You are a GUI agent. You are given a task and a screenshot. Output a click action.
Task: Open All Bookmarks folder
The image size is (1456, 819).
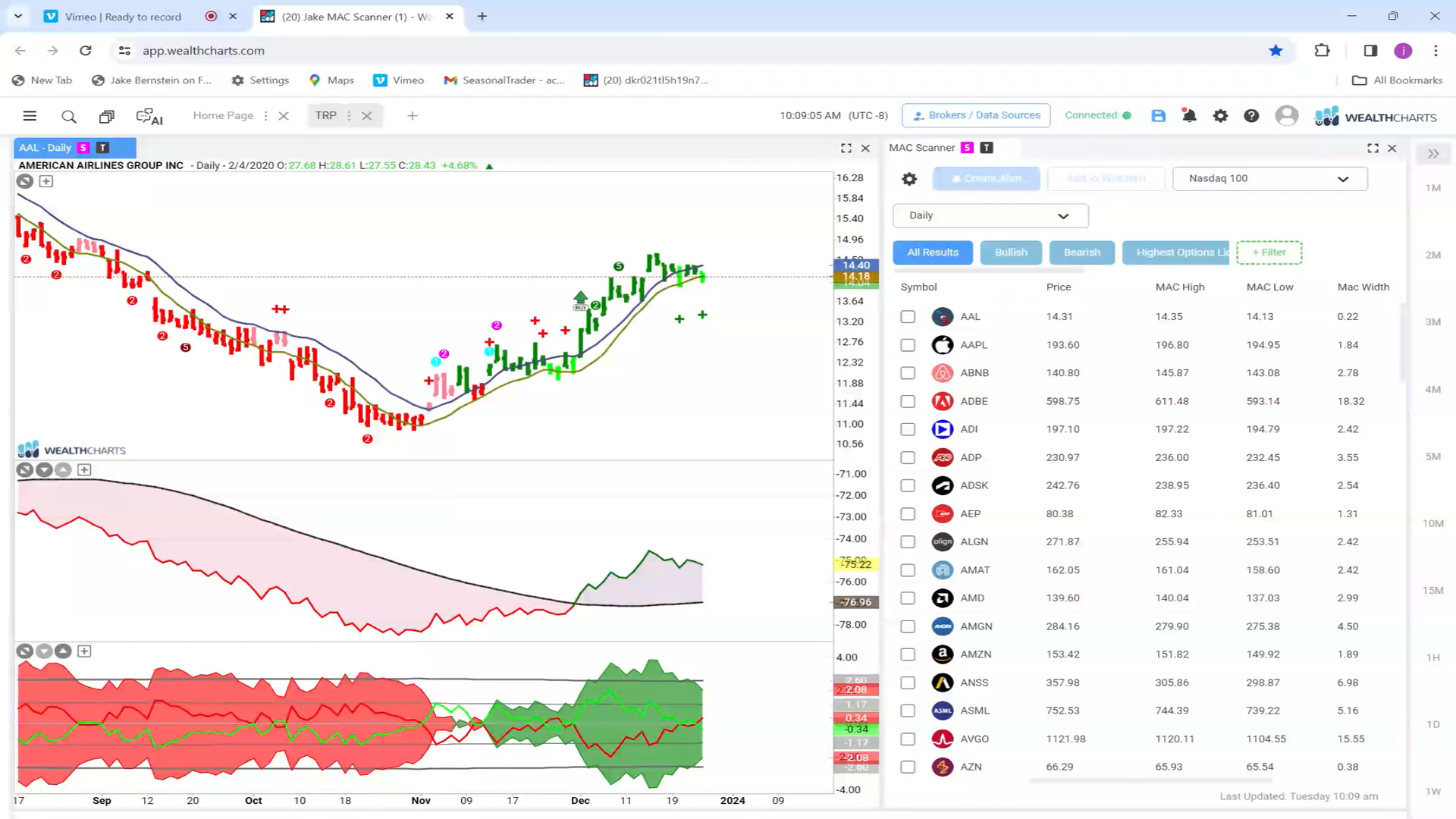pyautogui.click(x=1398, y=80)
